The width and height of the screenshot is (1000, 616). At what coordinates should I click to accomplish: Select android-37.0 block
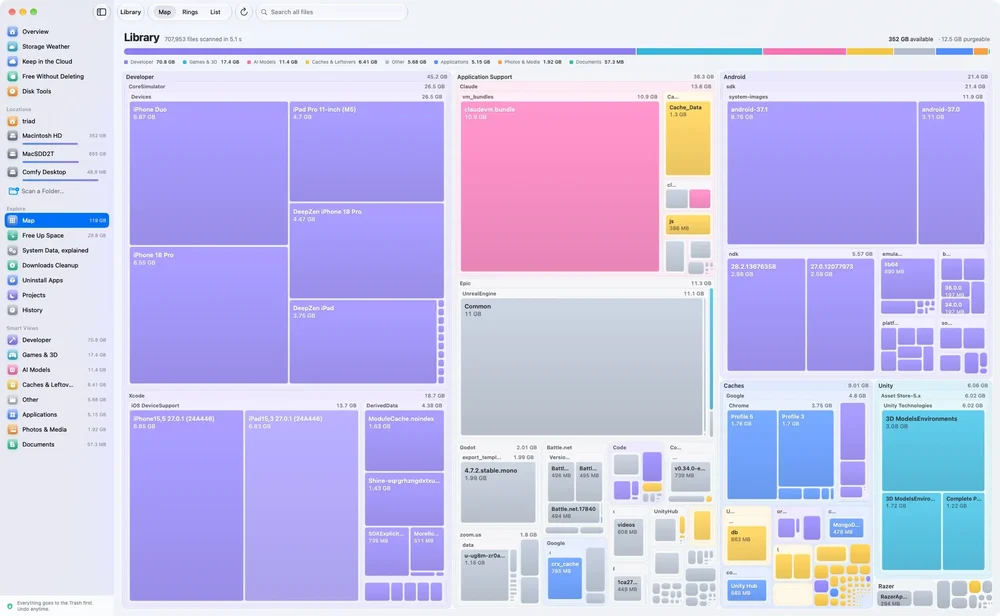pyautogui.click(x=951, y=173)
